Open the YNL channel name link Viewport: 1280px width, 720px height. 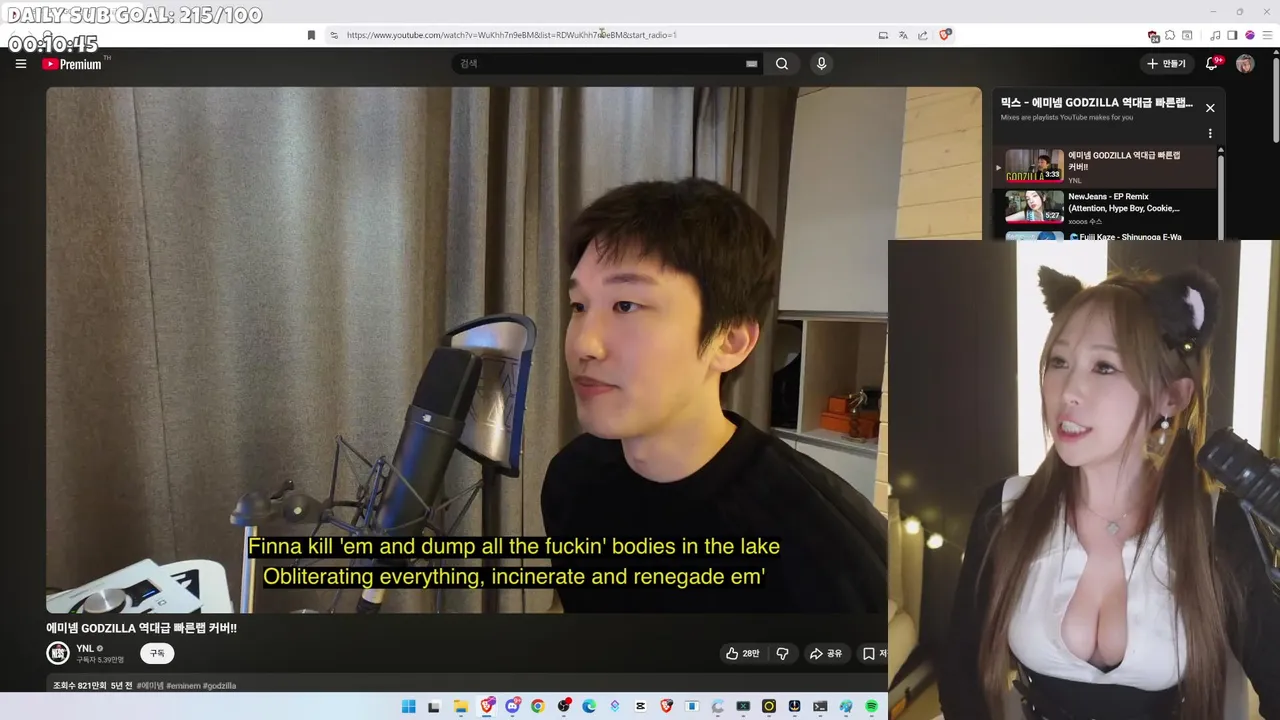(x=85, y=648)
